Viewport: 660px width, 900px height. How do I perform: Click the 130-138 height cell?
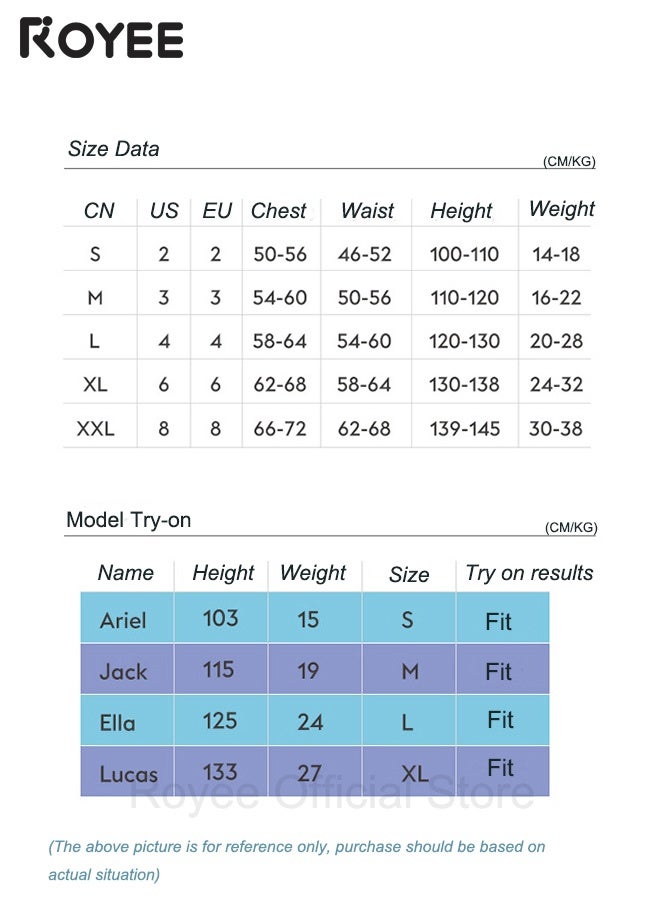(x=464, y=384)
